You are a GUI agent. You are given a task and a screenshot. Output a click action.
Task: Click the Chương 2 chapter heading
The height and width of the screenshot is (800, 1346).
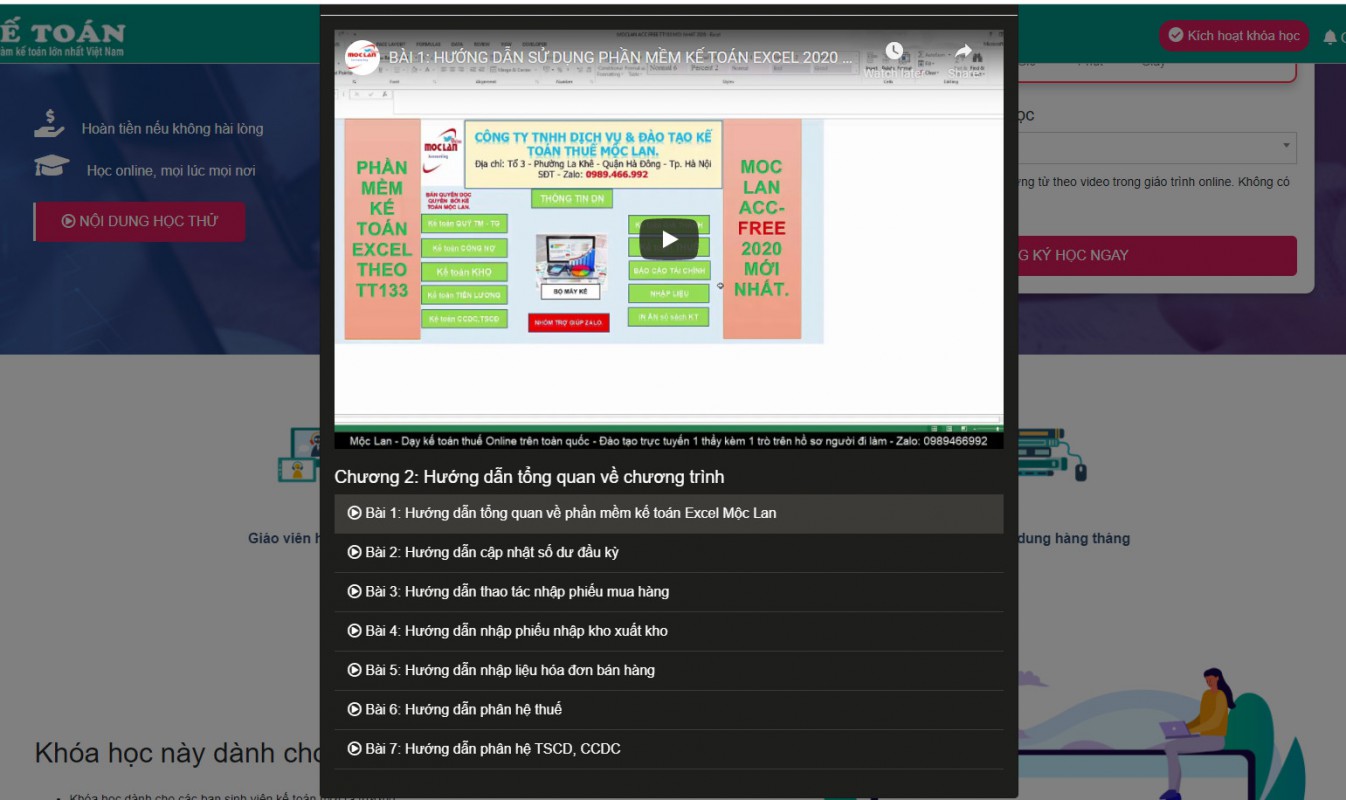coord(529,476)
